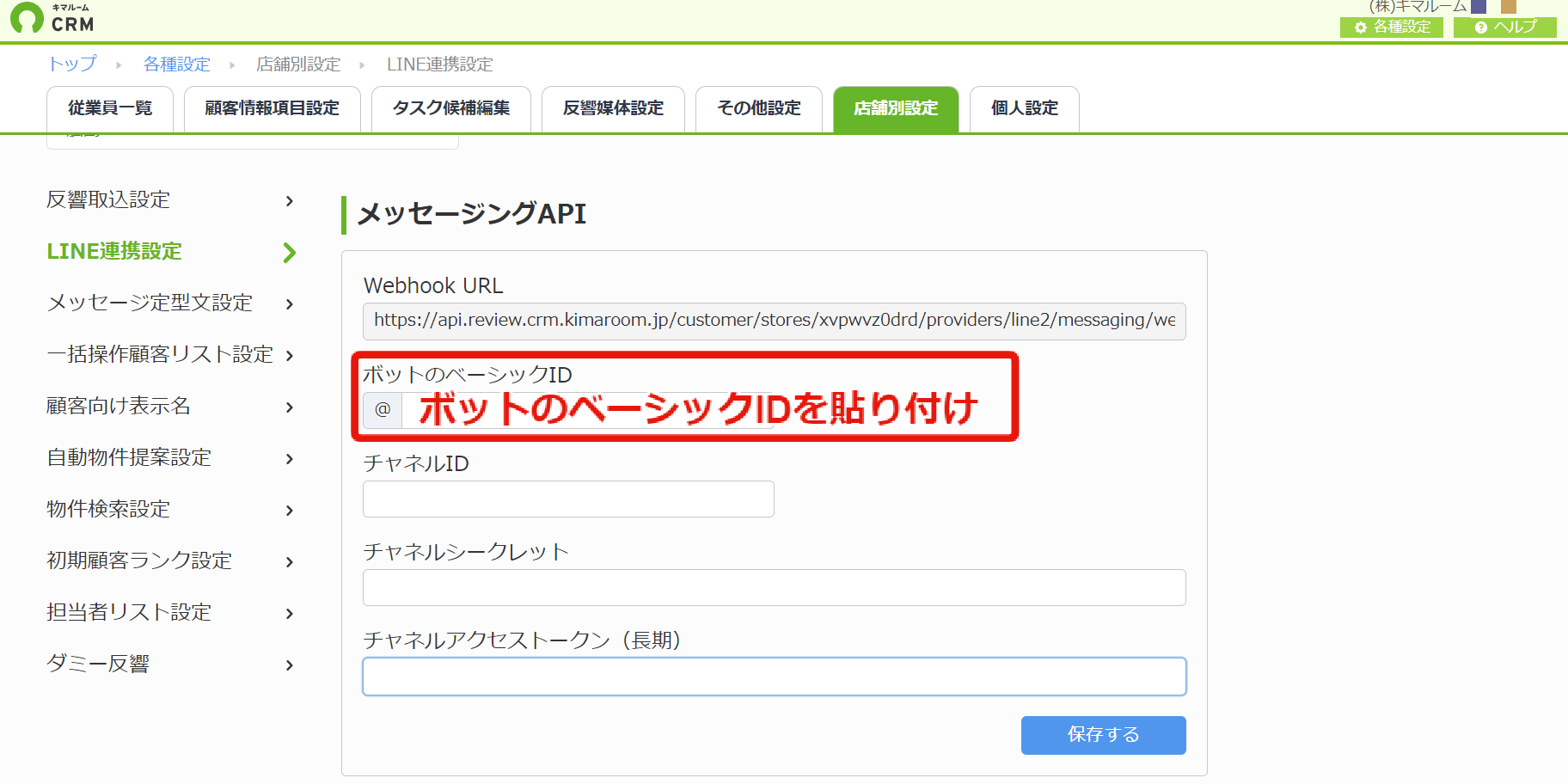Switch to 従業員一覧 tab
This screenshot has width=1568, height=784.
pyautogui.click(x=110, y=108)
